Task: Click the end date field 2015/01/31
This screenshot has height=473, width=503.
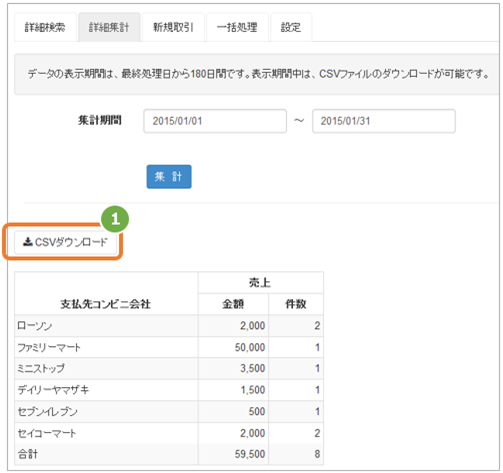Action: (384, 121)
